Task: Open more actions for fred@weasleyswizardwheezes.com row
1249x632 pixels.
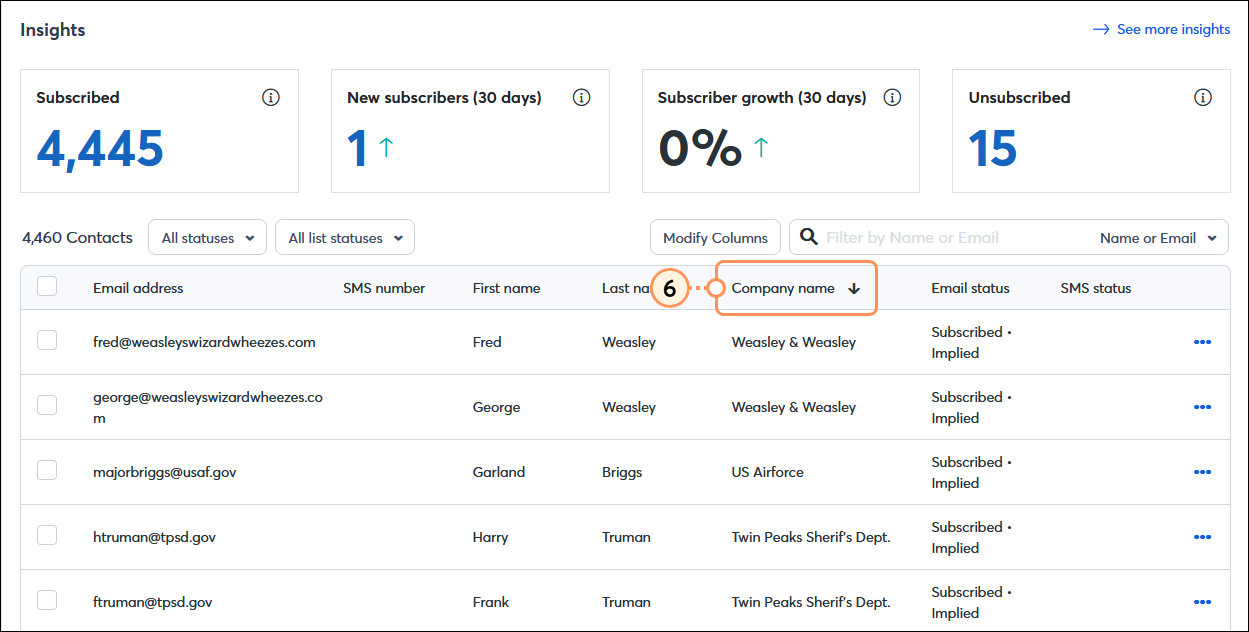Action: pos(1202,342)
